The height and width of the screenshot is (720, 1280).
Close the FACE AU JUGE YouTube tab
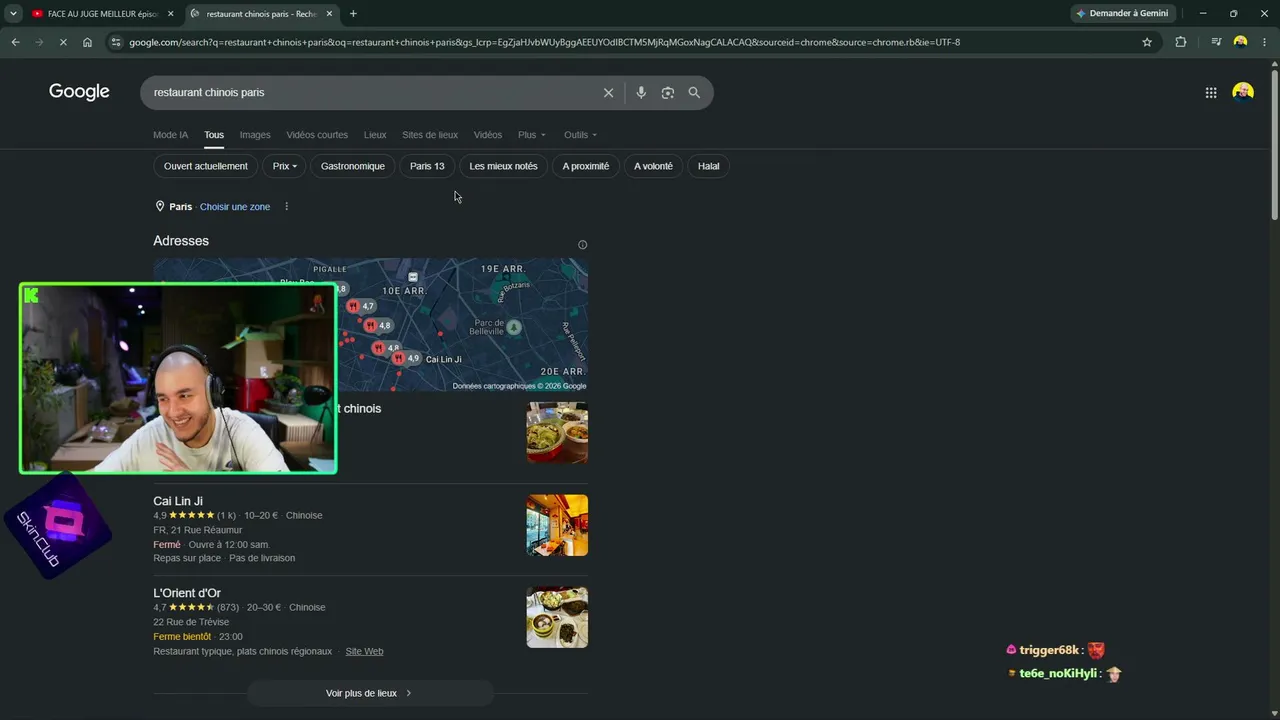170,14
